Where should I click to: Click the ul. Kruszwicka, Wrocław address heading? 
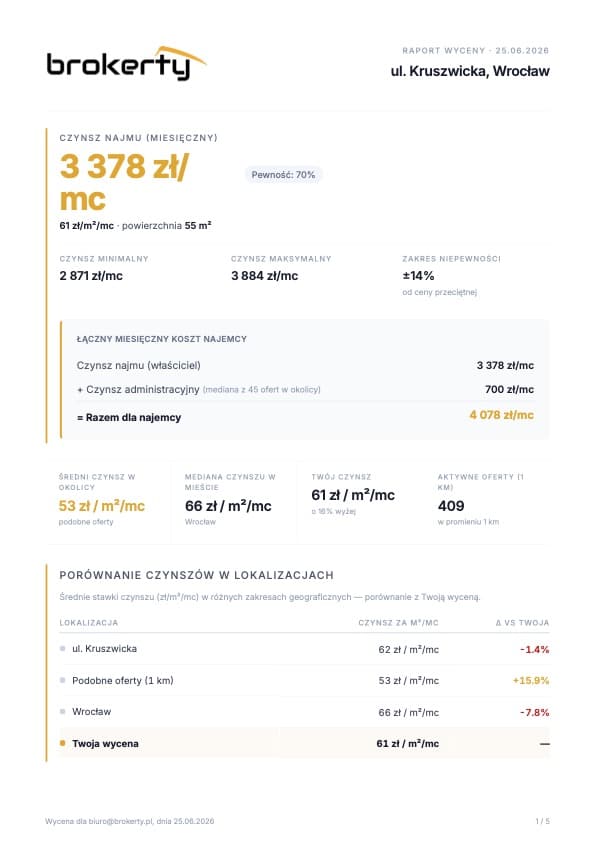pos(470,71)
